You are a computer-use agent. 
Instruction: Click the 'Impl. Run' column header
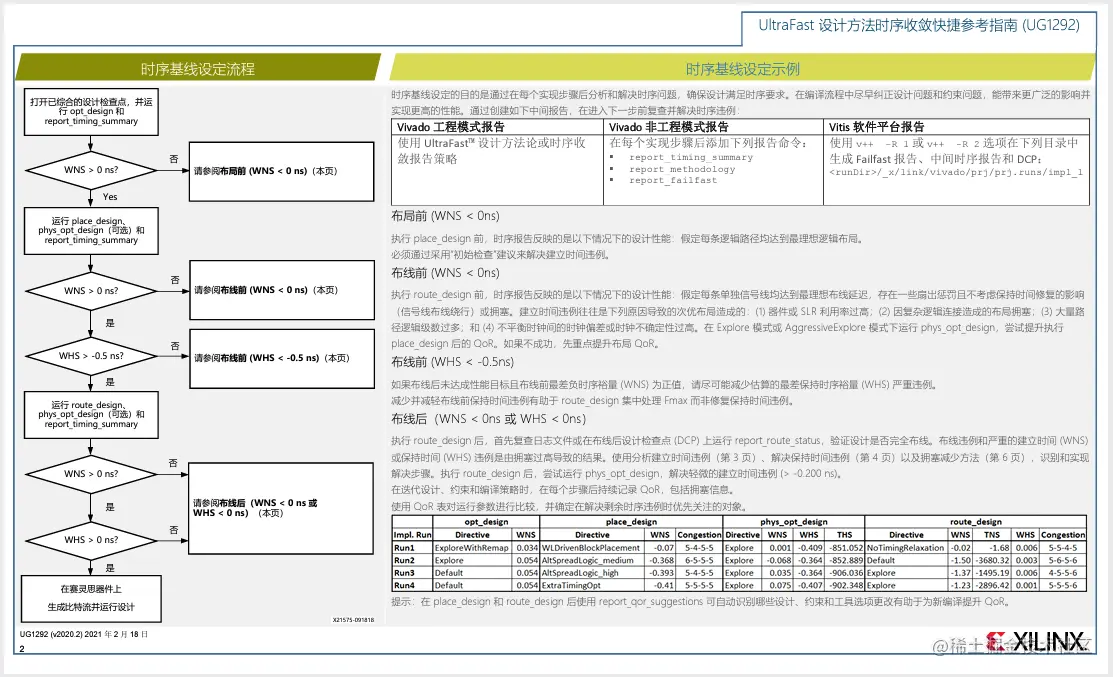(x=412, y=534)
